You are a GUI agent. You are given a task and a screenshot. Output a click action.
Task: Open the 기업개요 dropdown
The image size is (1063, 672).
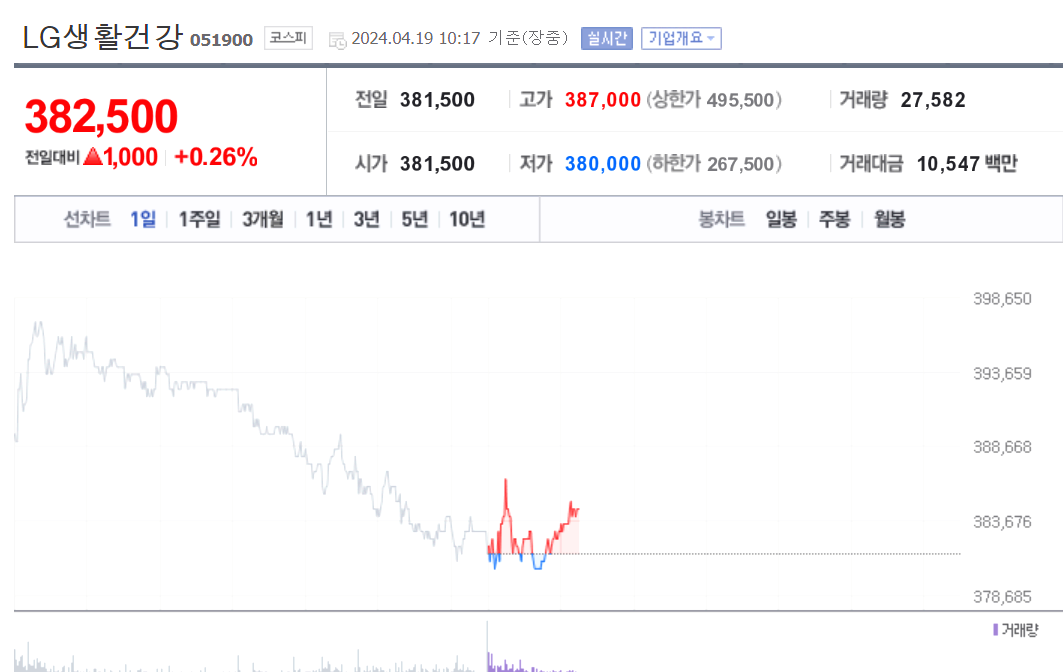coord(681,39)
